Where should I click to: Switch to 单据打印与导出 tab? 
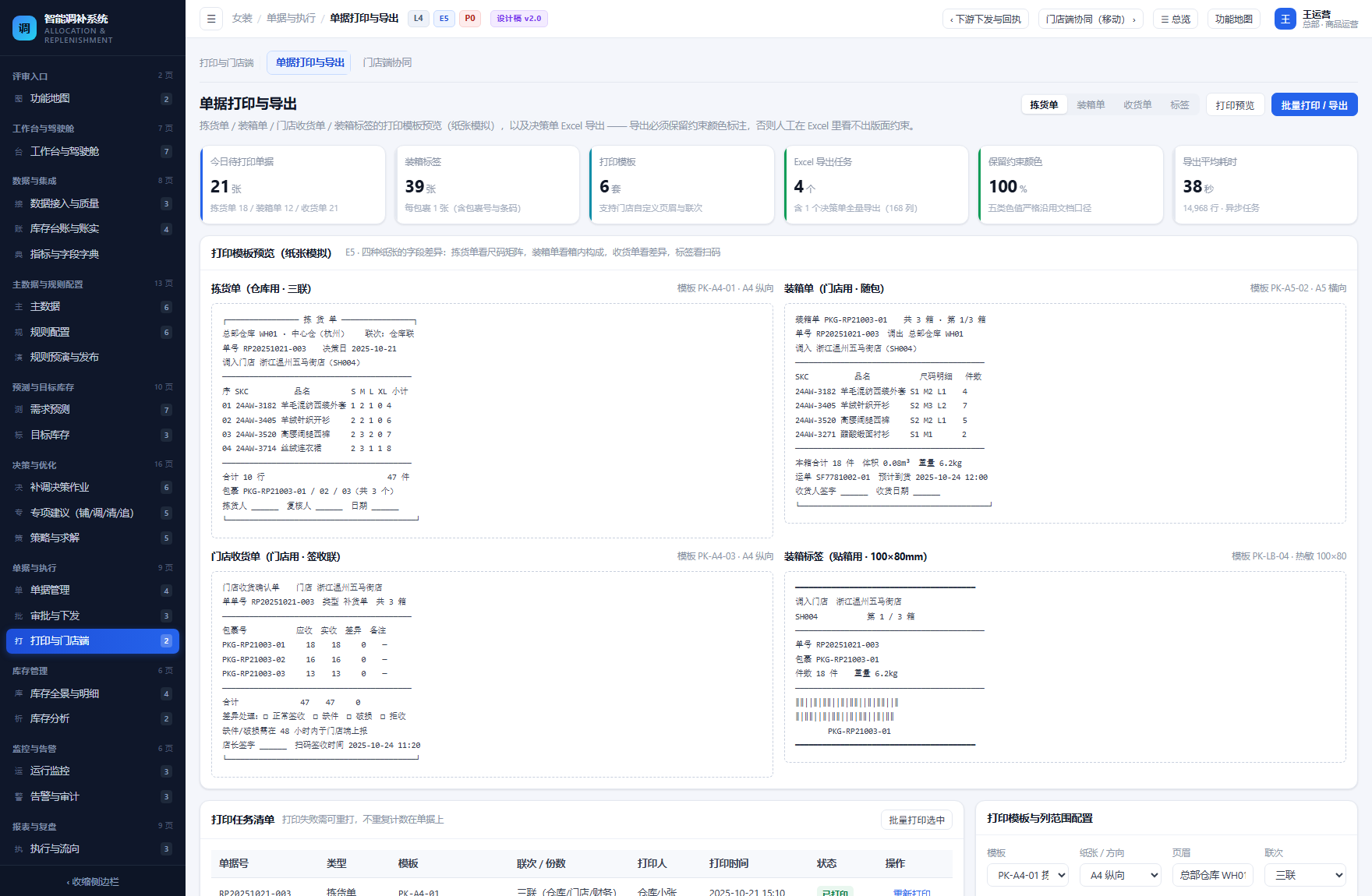[309, 63]
